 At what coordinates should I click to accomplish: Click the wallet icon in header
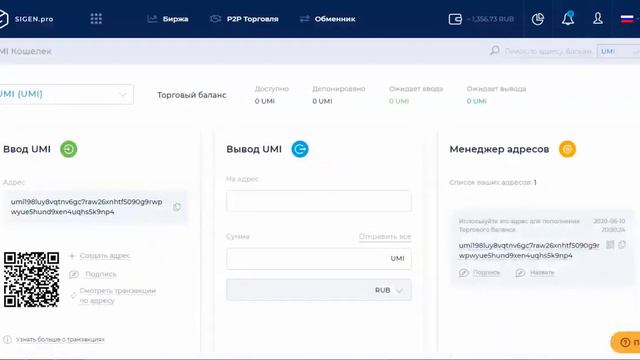point(455,19)
